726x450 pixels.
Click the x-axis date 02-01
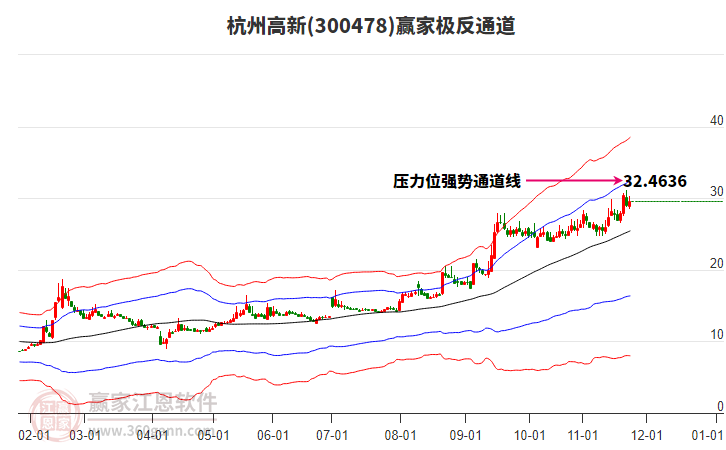coord(34,436)
